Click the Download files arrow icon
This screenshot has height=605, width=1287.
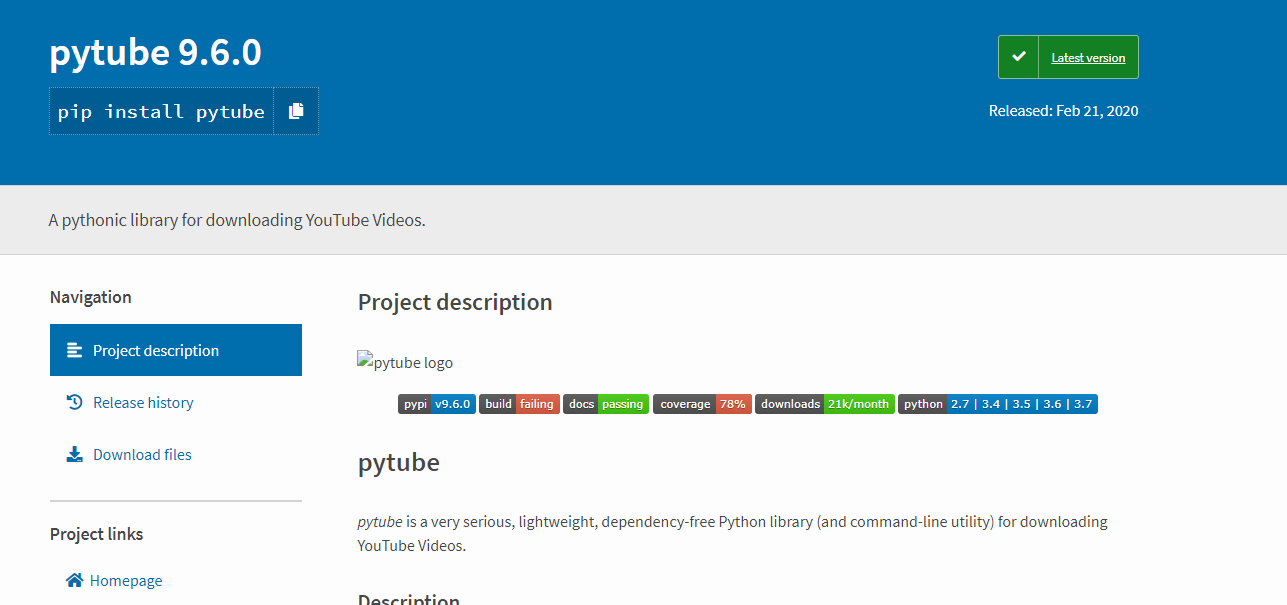coord(74,454)
